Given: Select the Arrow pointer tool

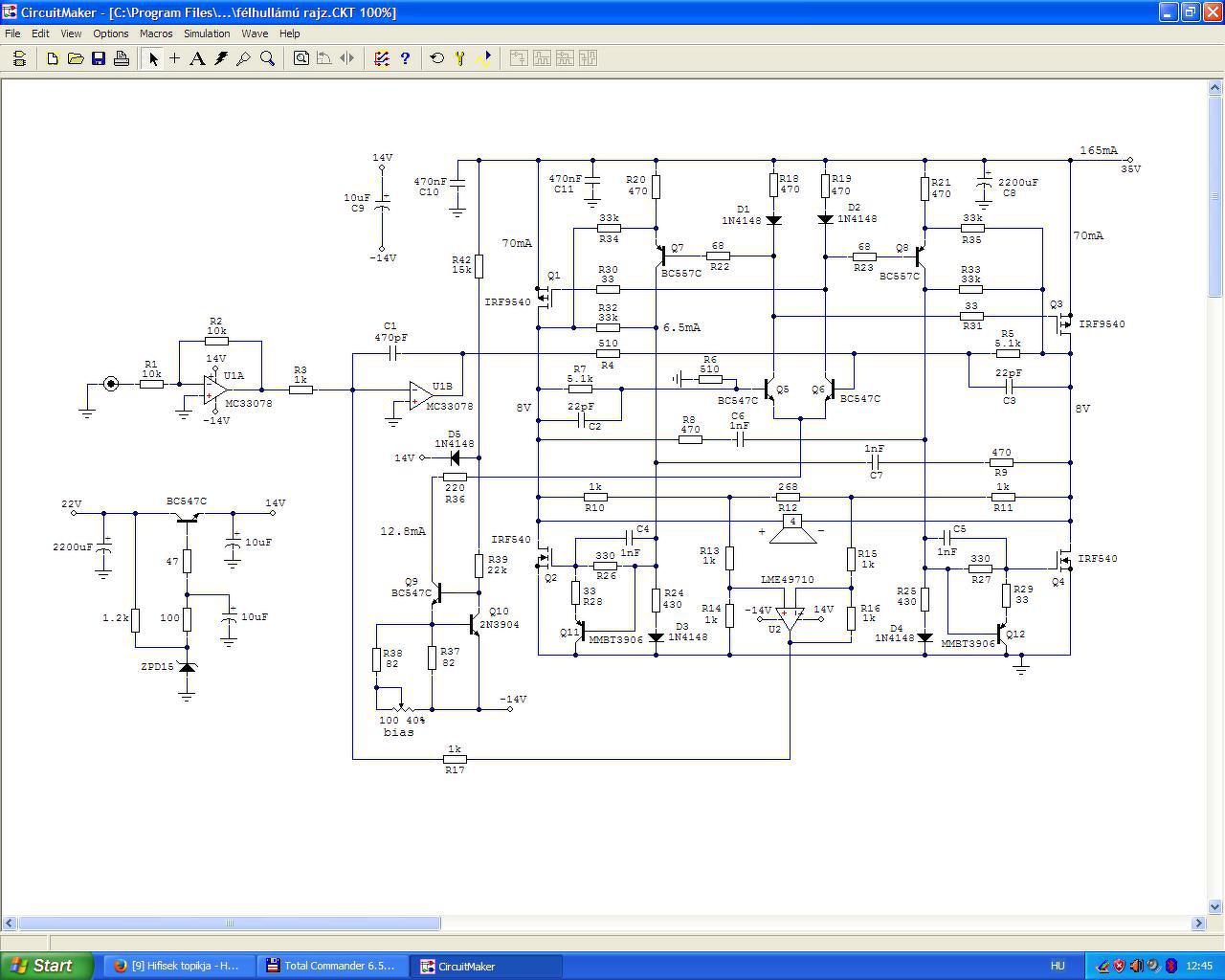Looking at the screenshot, I should [x=152, y=58].
